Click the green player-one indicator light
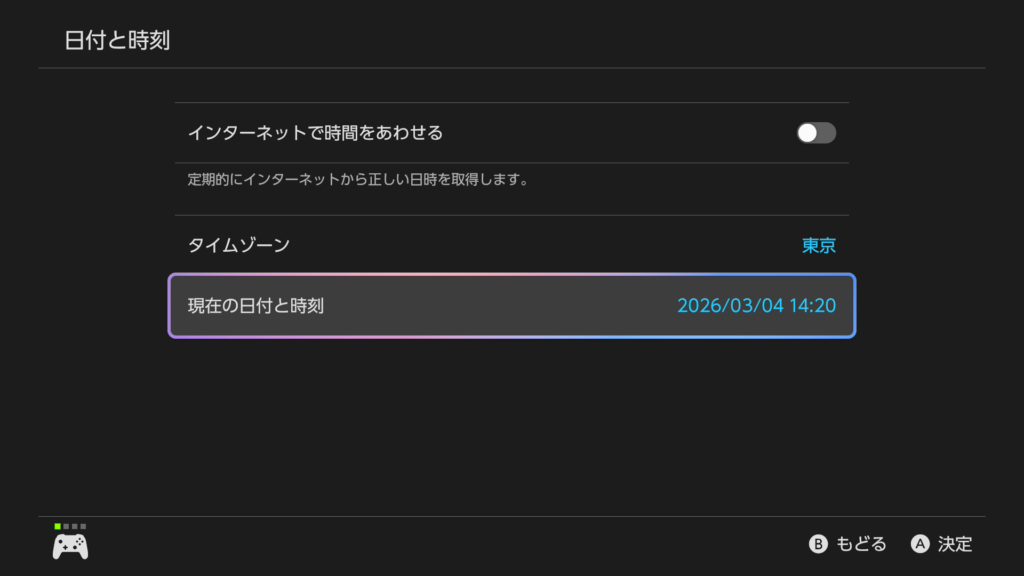This screenshot has width=1024, height=576. pos(58,526)
